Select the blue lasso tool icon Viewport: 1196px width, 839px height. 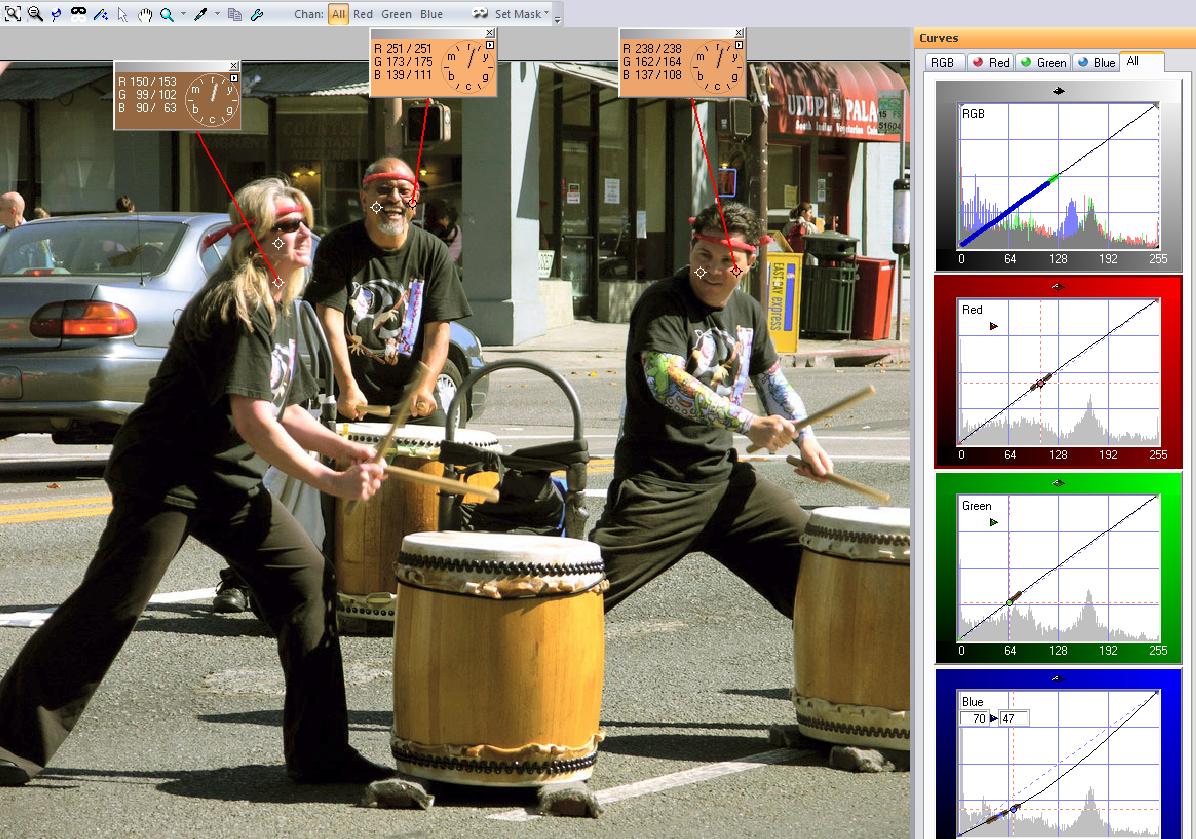(x=56, y=13)
